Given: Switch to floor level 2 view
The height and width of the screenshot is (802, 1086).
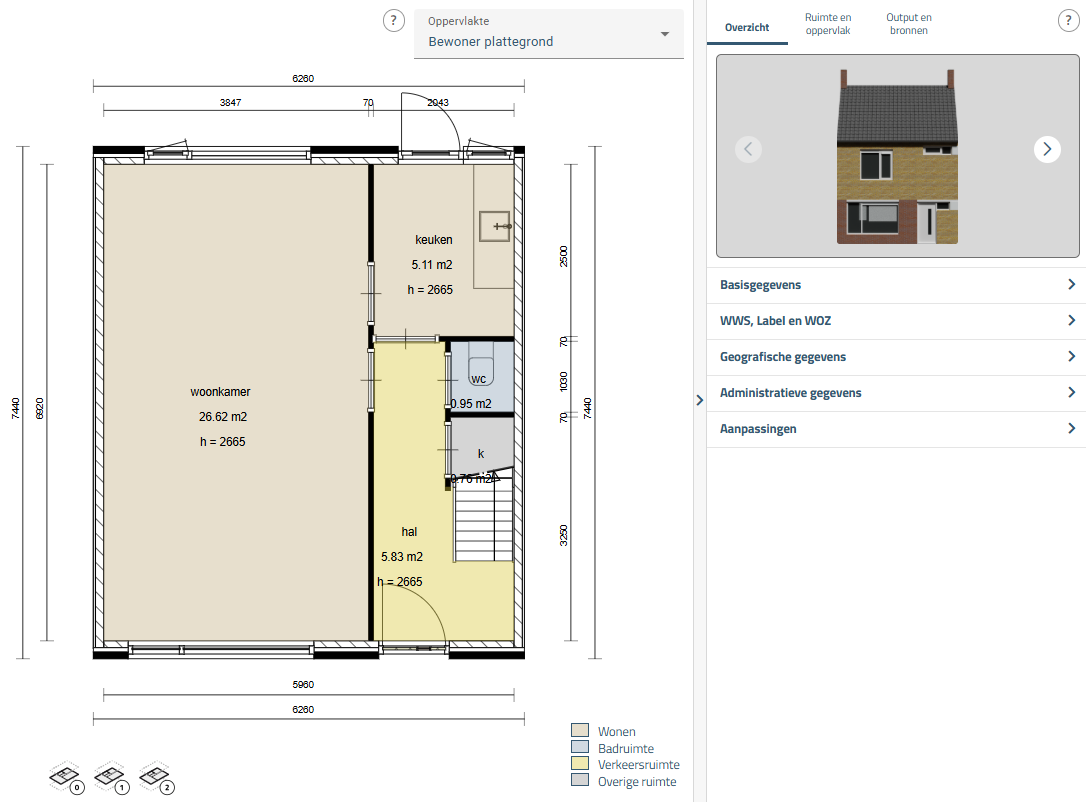Looking at the screenshot, I should [x=155, y=776].
